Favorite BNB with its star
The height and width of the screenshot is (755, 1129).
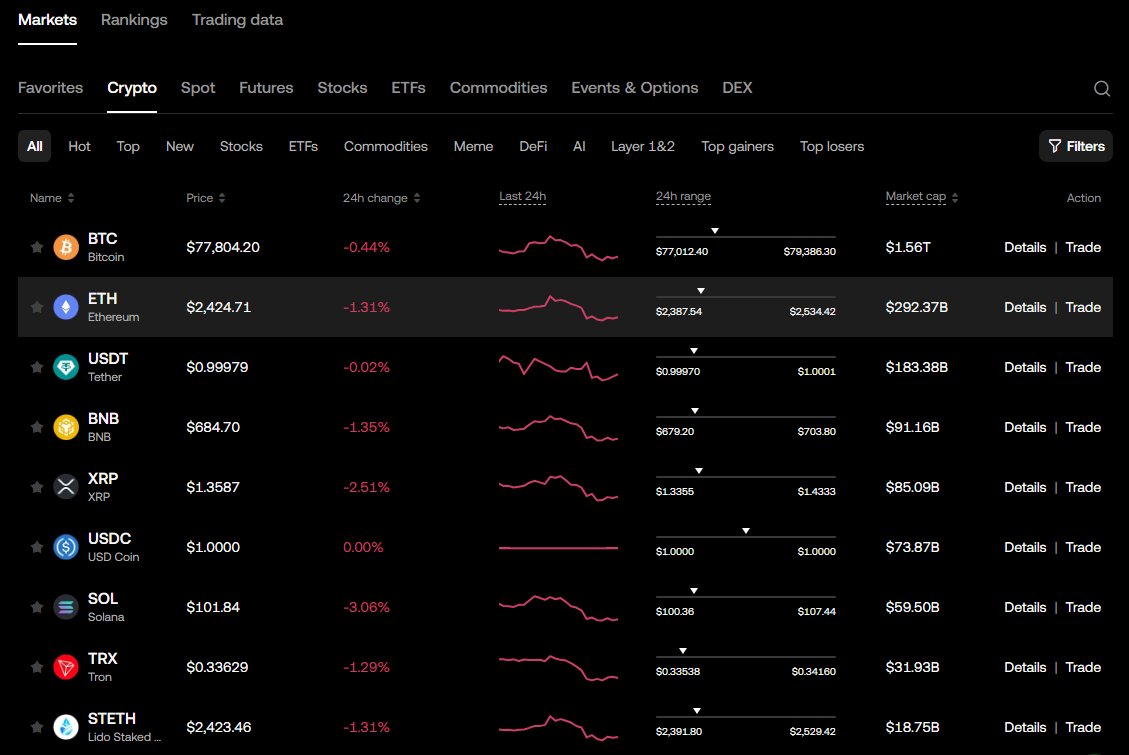click(37, 427)
